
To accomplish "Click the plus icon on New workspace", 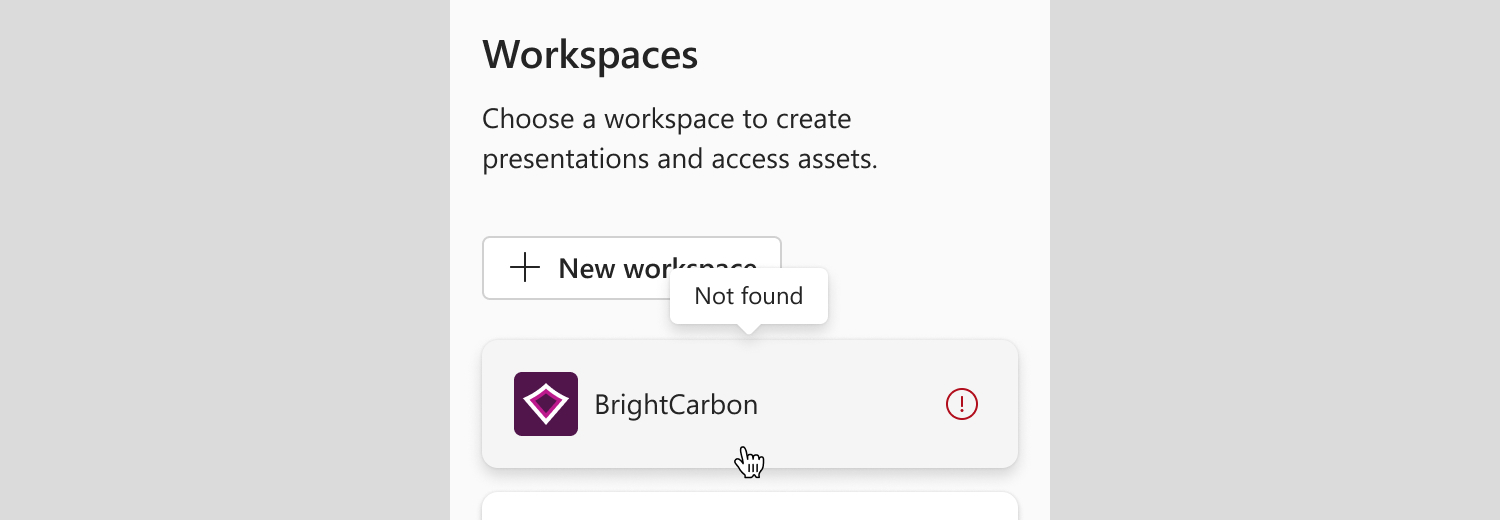I will coord(525,268).
